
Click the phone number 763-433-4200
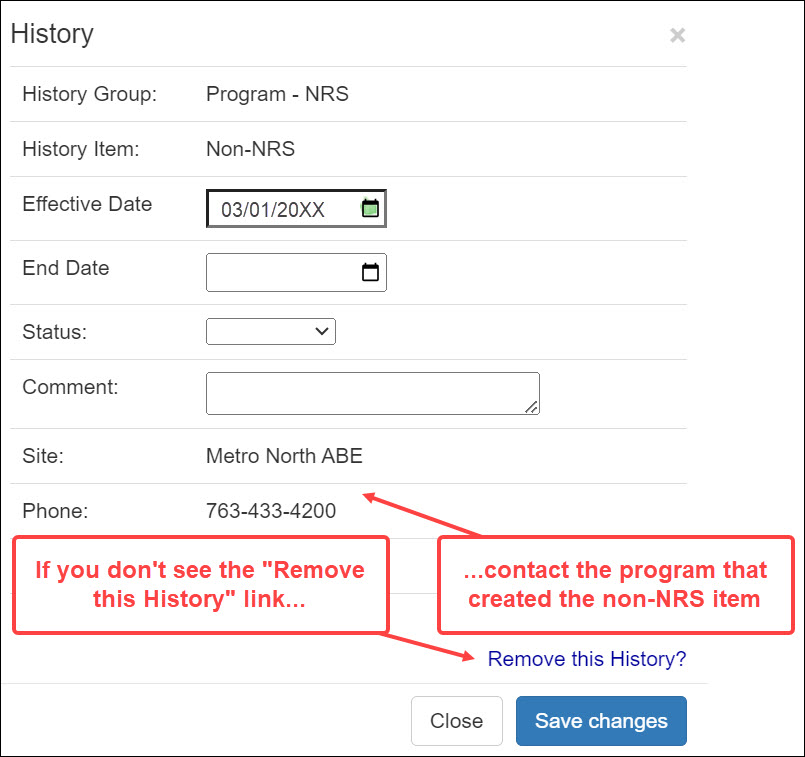271,510
